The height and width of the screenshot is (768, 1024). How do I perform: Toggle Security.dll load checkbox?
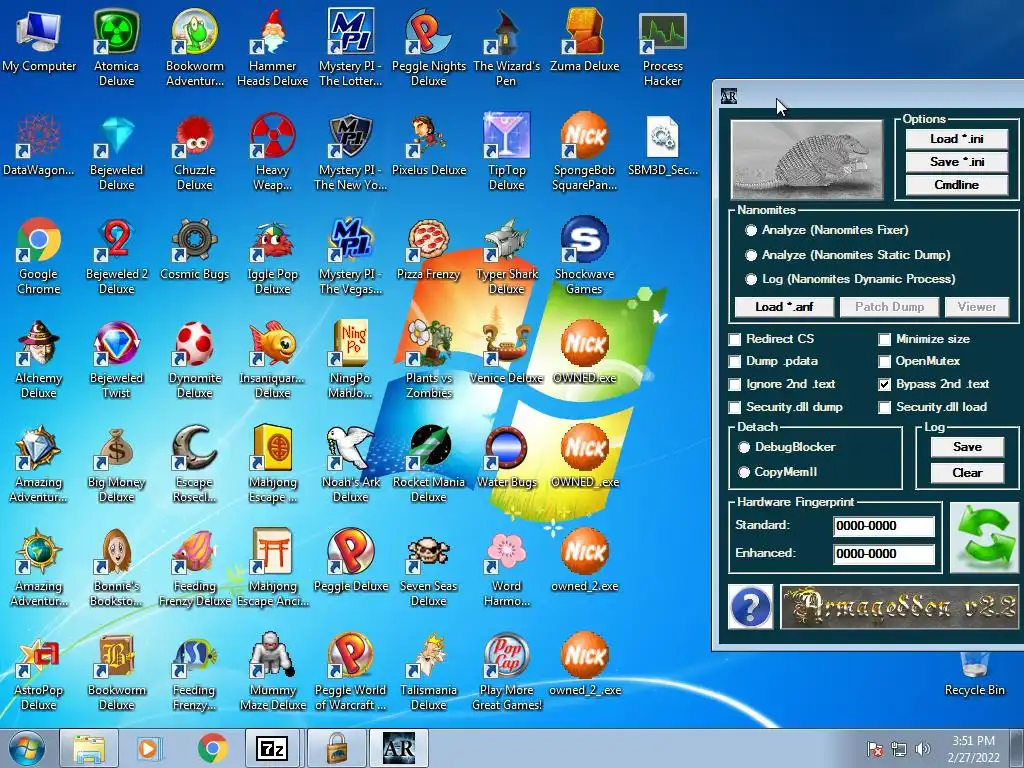click(885, 408)
